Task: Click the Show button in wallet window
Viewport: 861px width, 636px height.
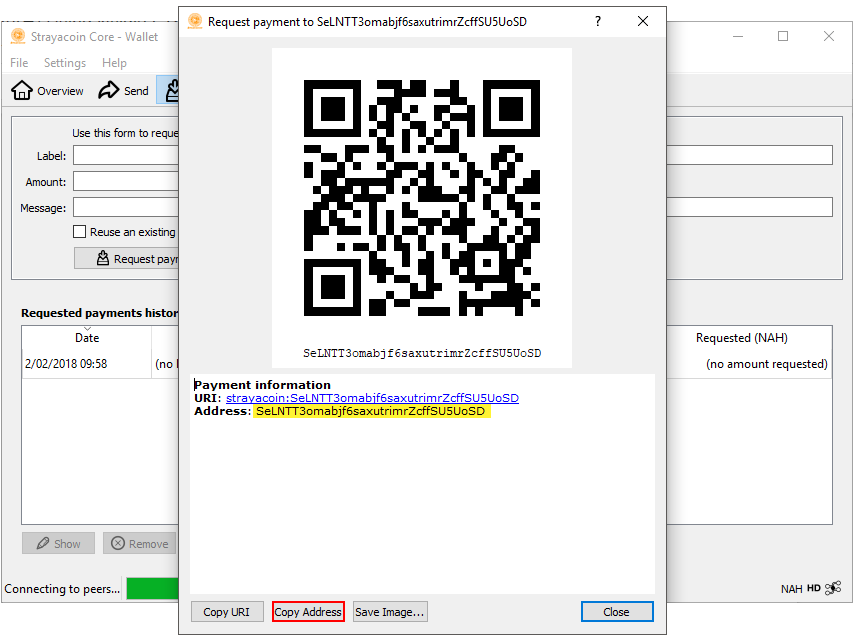Action: point(58,543)
